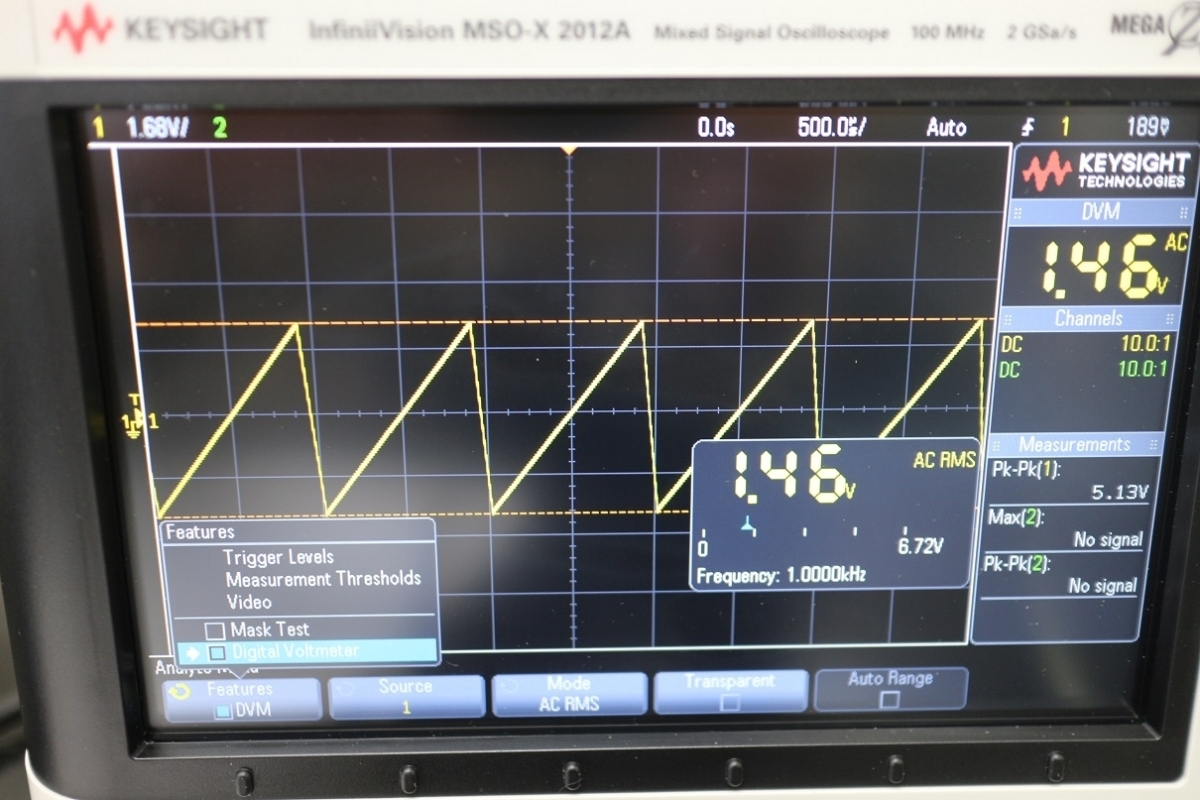Select the yellow DC 10.0:1 channel row
The width and height of the screenshot is (1200, 800).
1084,345
